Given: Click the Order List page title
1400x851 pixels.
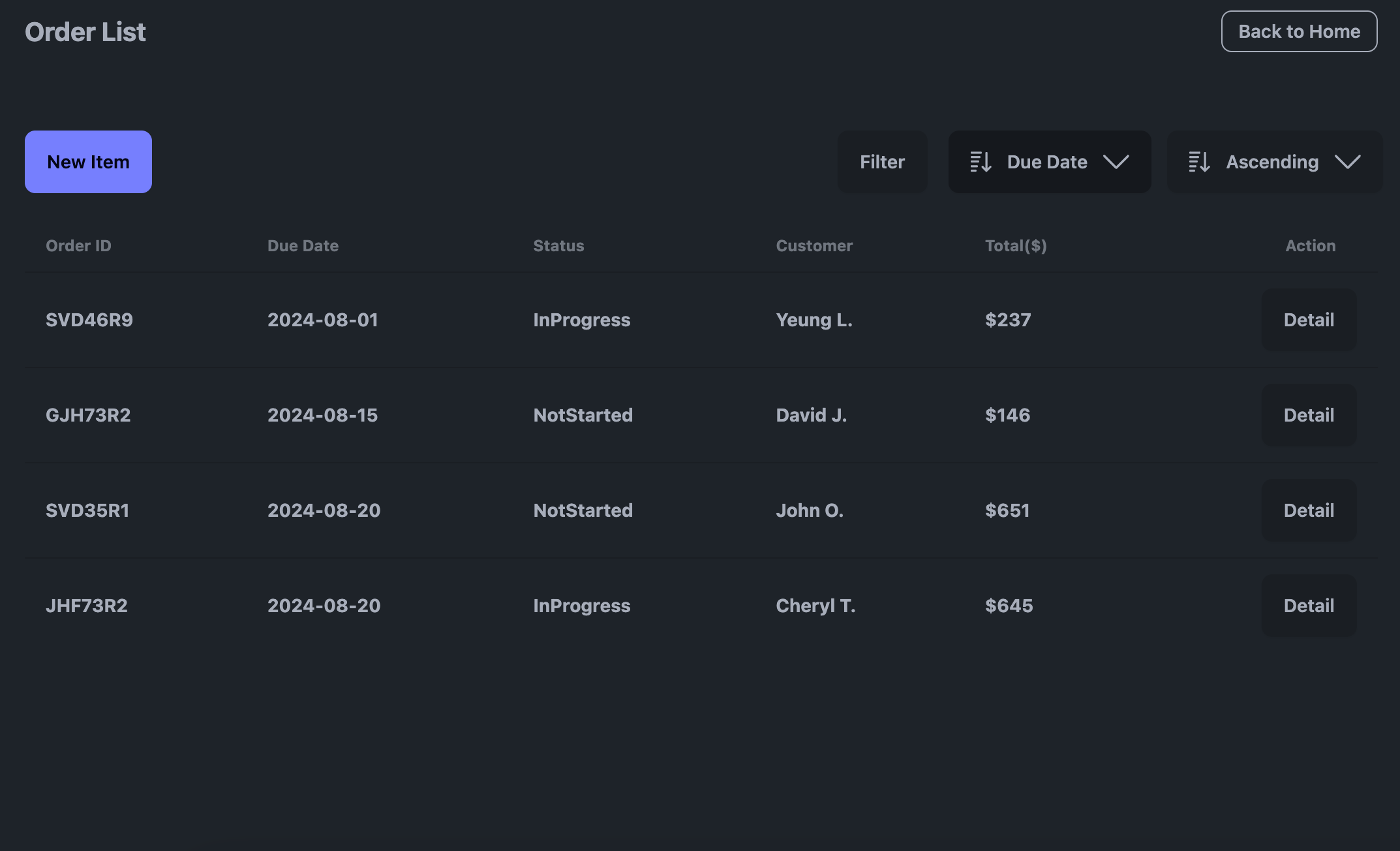Looking at the screenshot, I should click(x=85, y=32).
